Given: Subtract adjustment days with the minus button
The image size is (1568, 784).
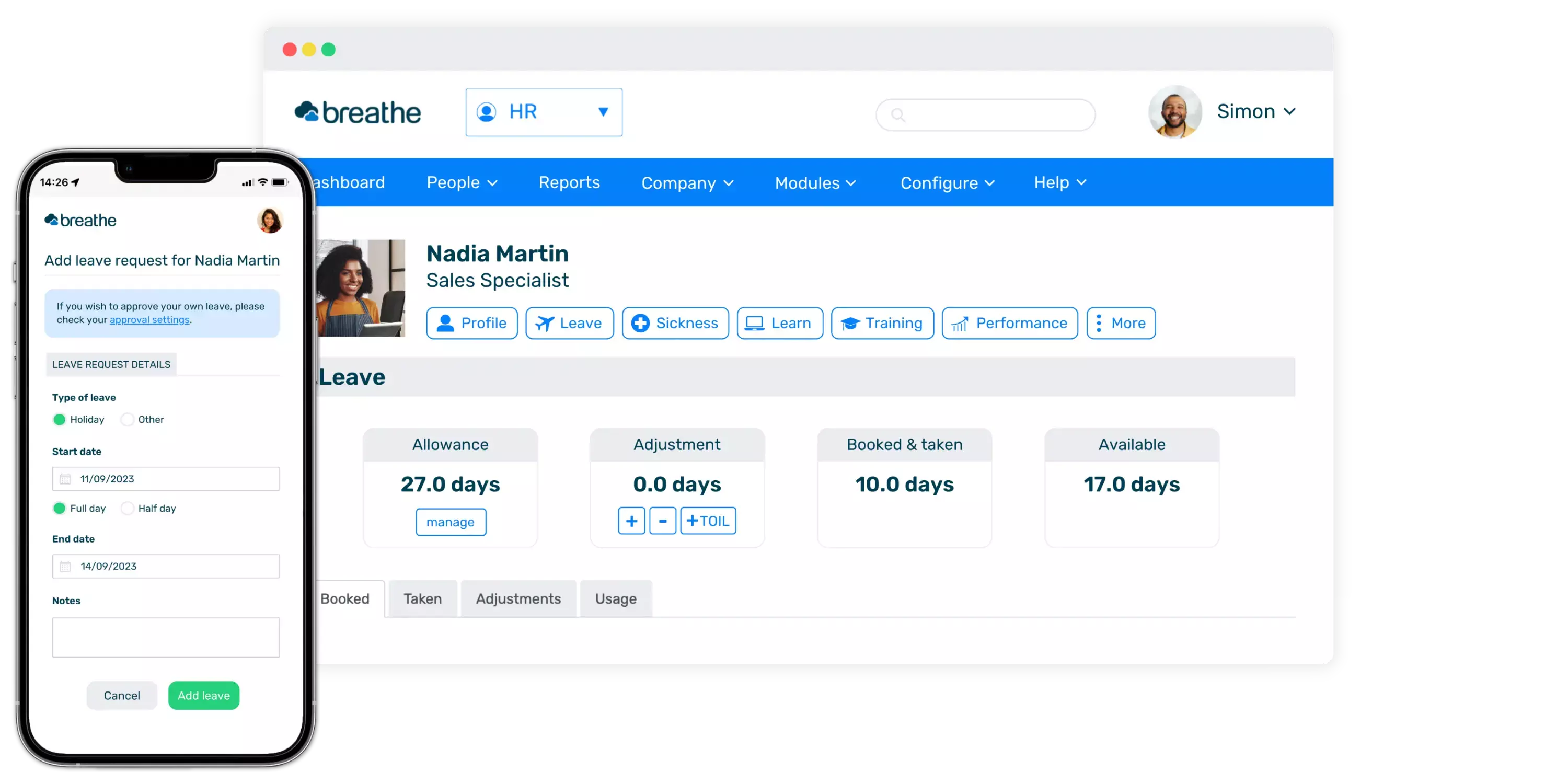Looking at the screenshot, I should pyautogui.click(x=663, y=521).
